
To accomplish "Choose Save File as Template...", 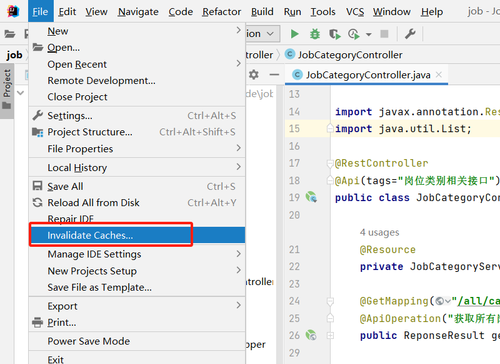I will pyautogui.click(x=137, y=287).
